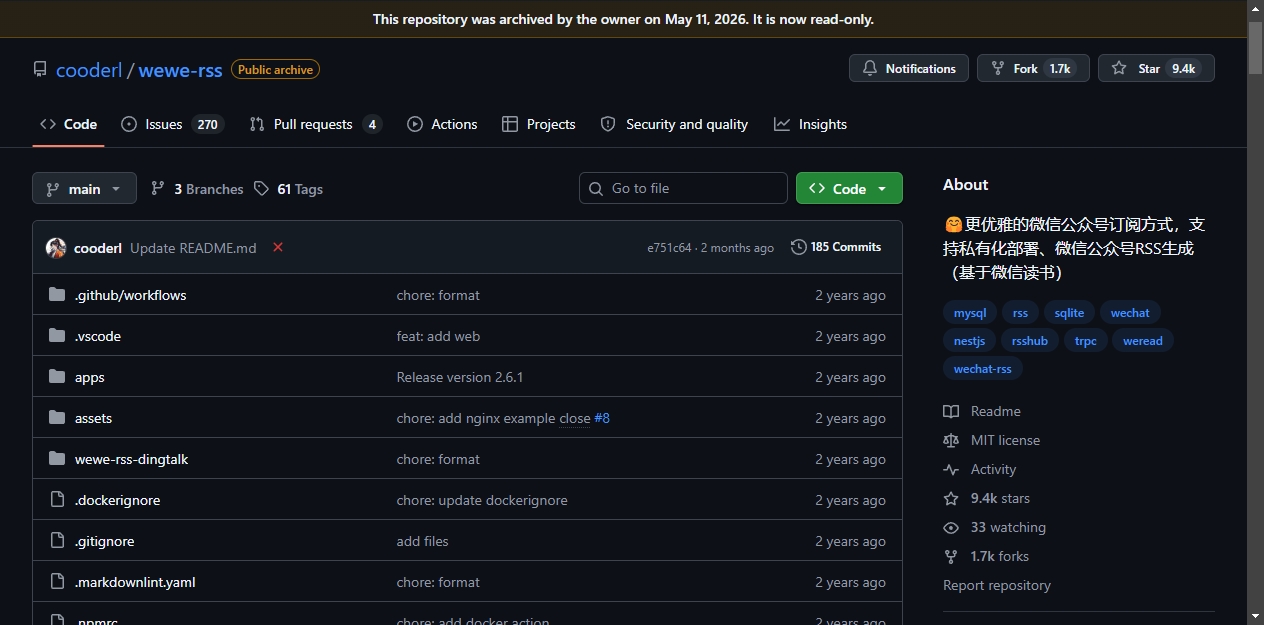Open the wewe-rss-dingtalk folder
Screen dimensions: 1264x625
[x=131, y=459]
